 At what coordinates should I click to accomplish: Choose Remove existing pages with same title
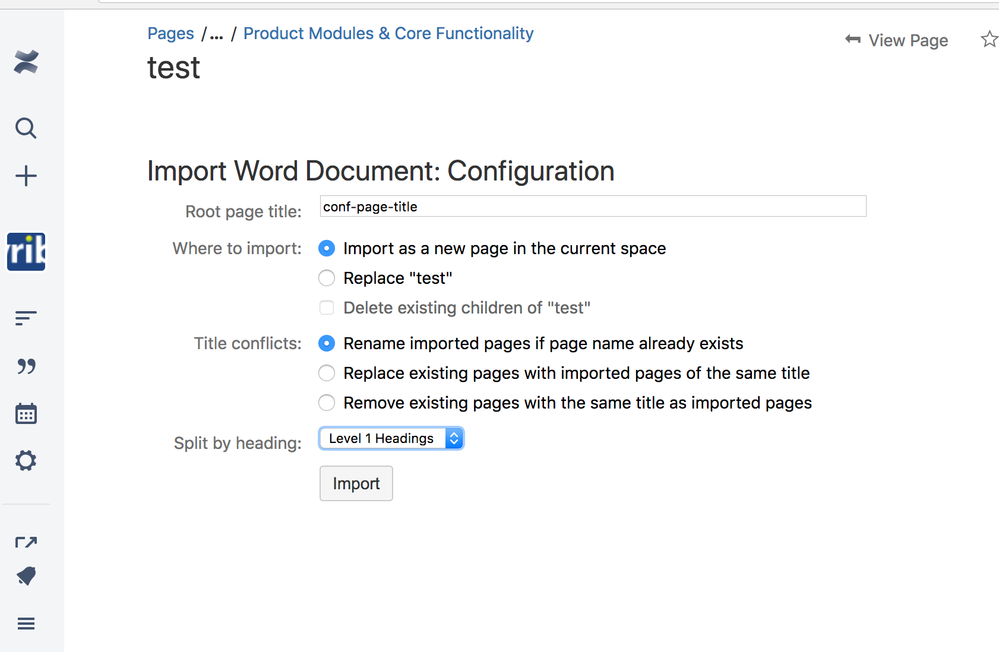point(326,403)
